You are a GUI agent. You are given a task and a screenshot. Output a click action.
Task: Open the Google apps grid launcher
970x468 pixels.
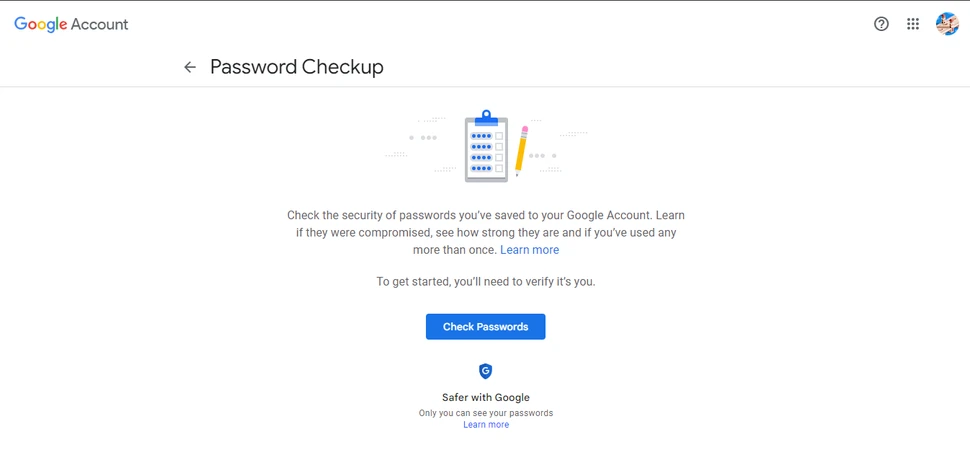click(913, 24)
